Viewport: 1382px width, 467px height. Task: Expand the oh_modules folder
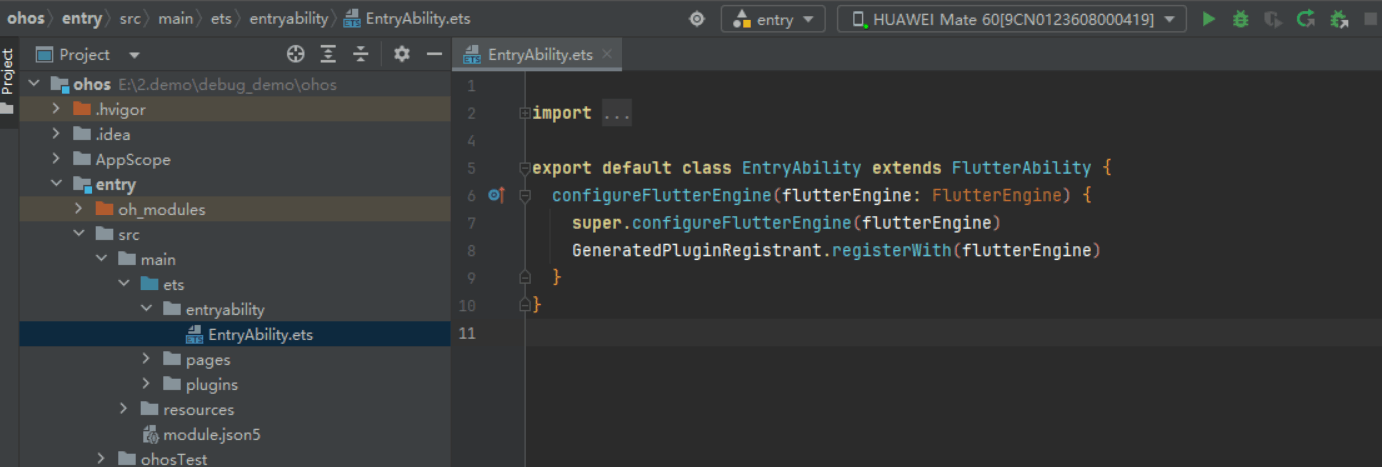pos(79,209)
